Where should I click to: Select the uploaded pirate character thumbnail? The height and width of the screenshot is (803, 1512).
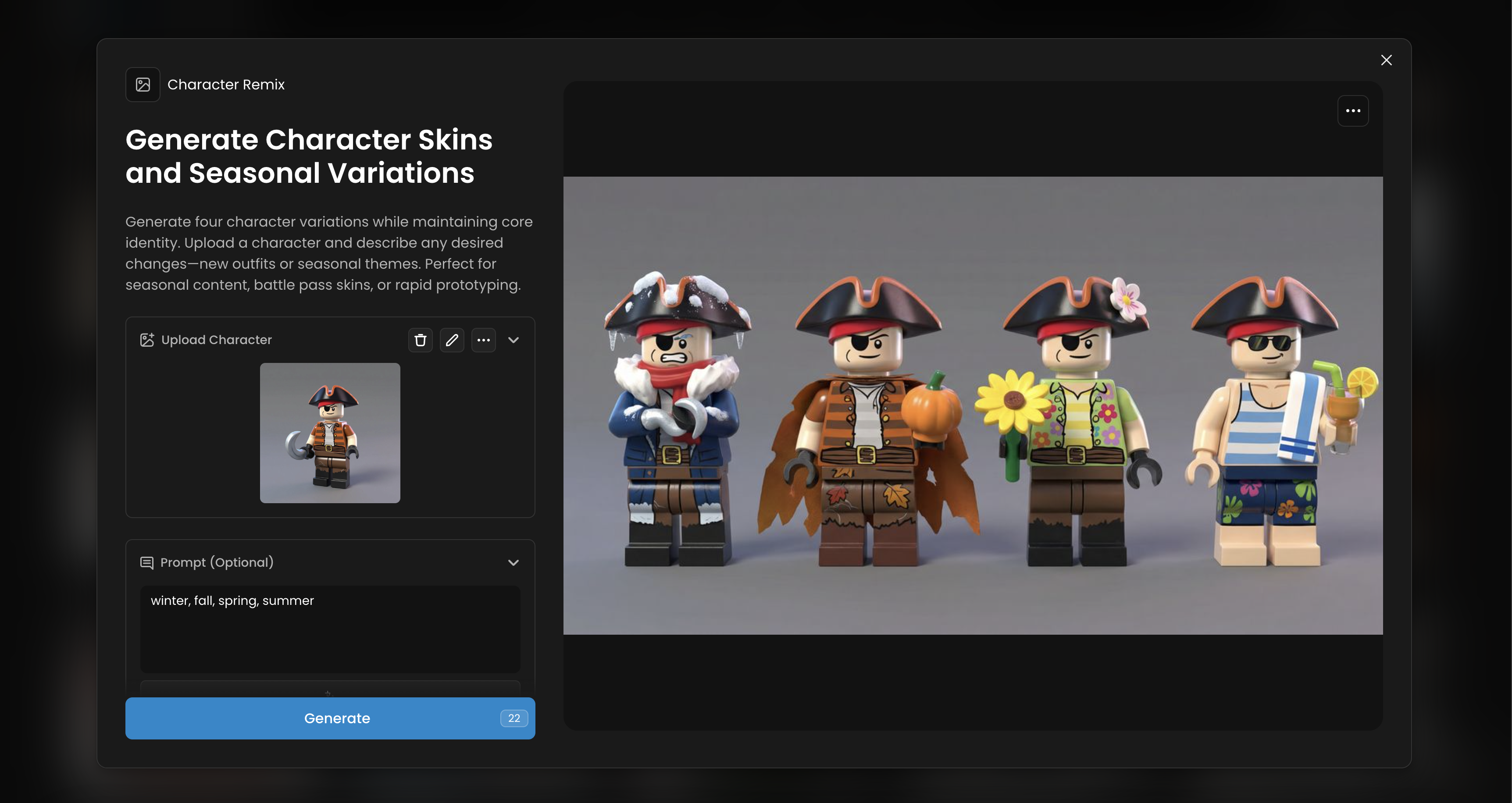pos(330,433)
